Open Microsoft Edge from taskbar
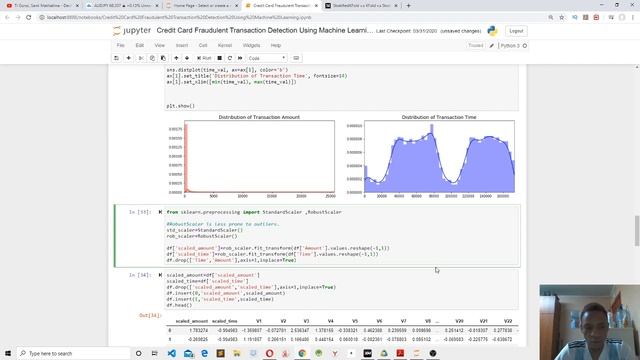 click(204, 353)
